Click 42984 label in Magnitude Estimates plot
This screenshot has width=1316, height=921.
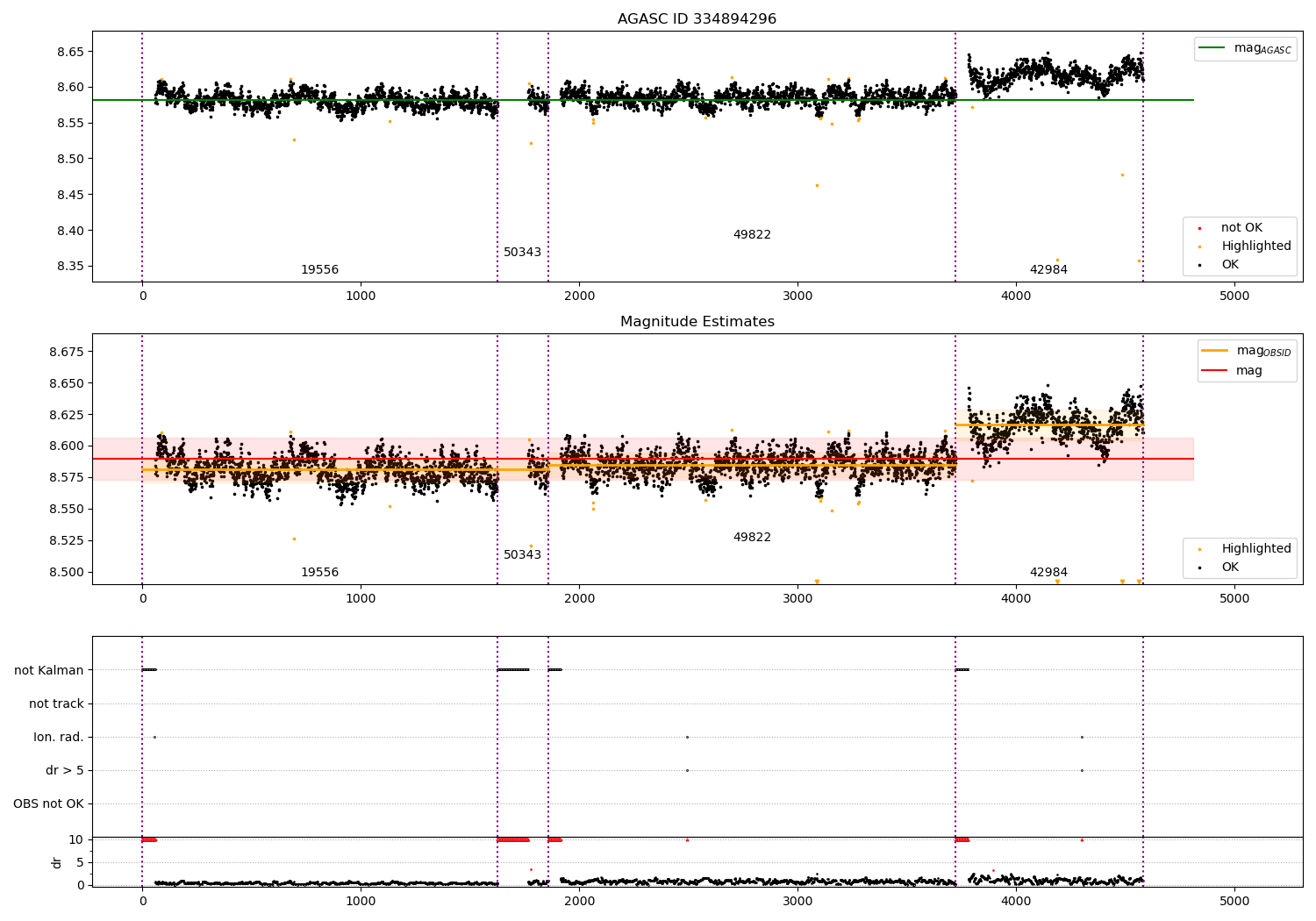click(x=1048, y=573)
